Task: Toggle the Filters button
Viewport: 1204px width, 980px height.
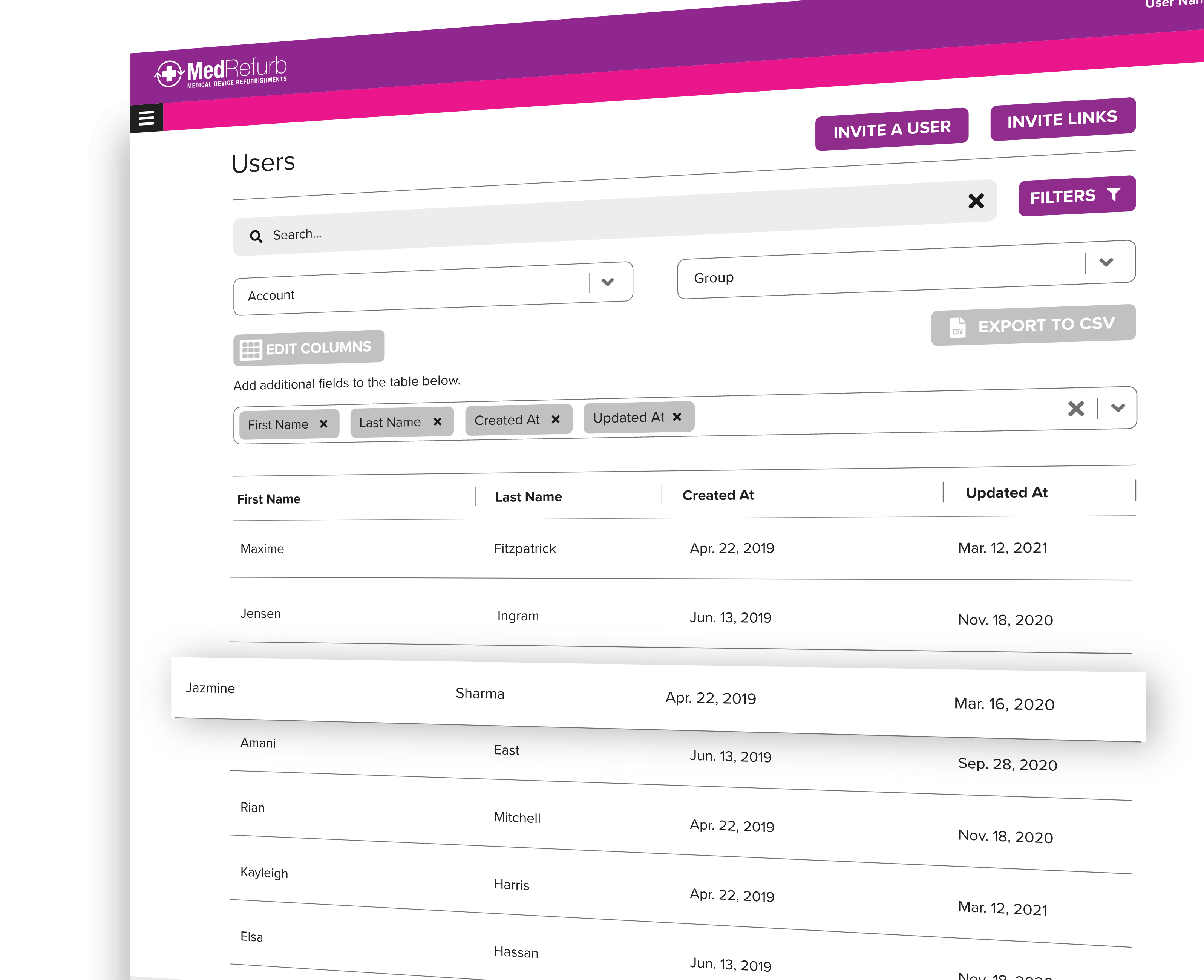Action: [1077, 196]
